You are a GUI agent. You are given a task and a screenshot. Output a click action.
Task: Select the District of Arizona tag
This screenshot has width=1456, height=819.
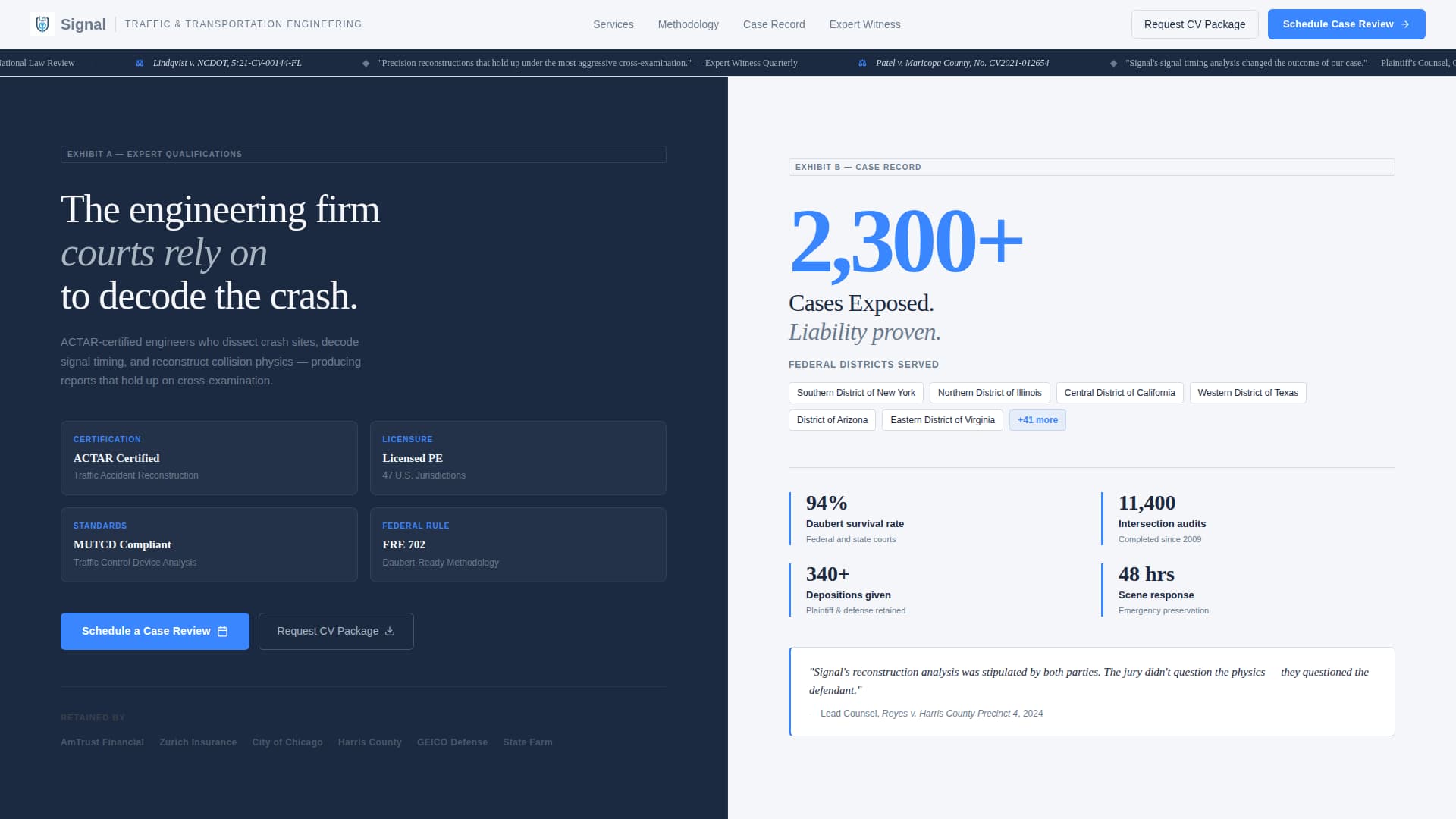[832, 420]
